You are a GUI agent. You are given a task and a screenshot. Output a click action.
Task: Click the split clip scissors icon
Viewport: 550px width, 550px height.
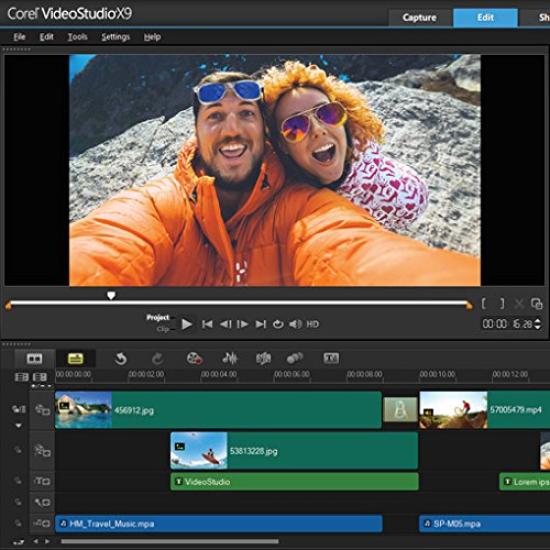[519, 304]
